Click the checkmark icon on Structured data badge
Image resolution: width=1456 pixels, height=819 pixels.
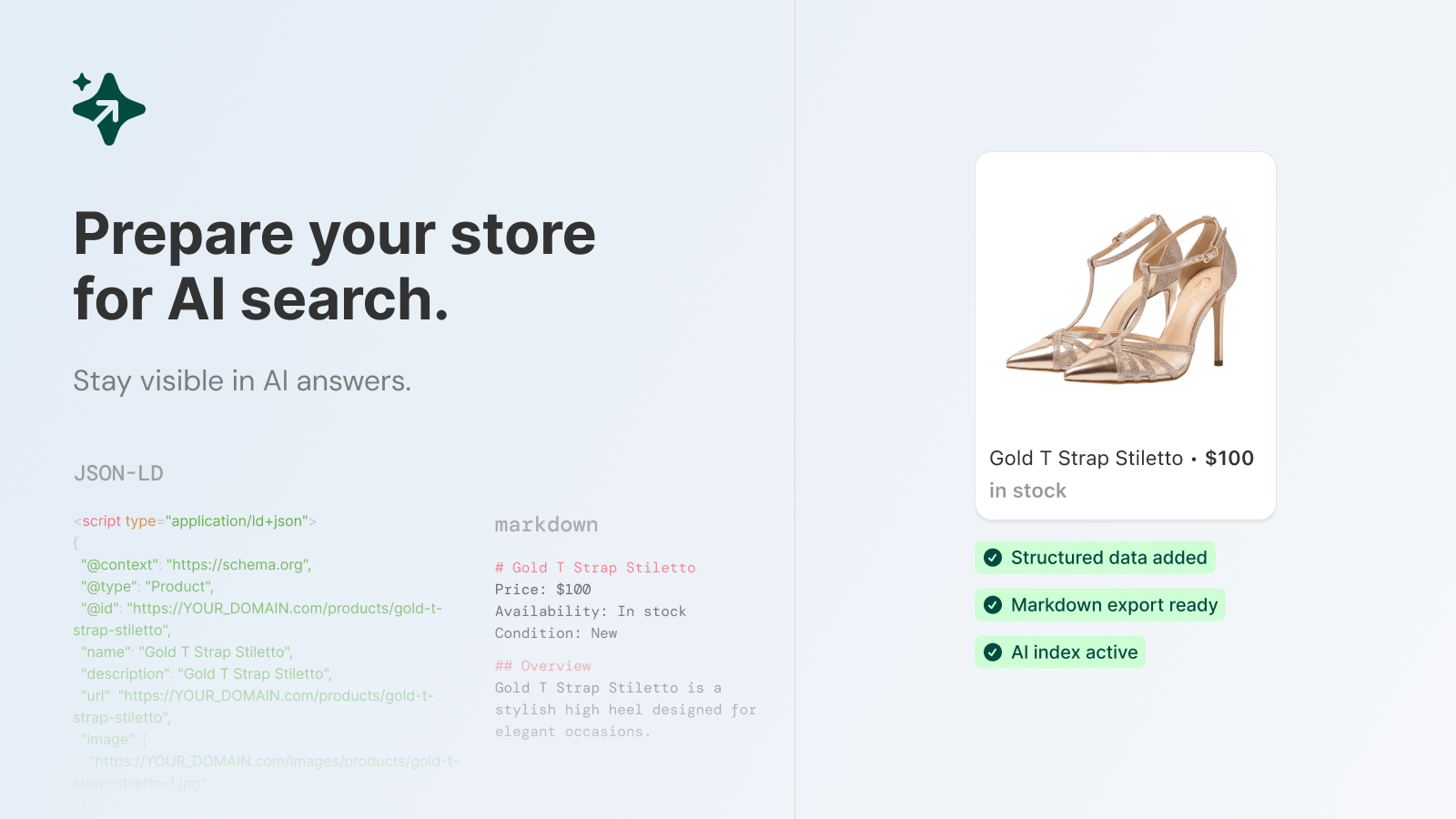[x=994, y=557]
